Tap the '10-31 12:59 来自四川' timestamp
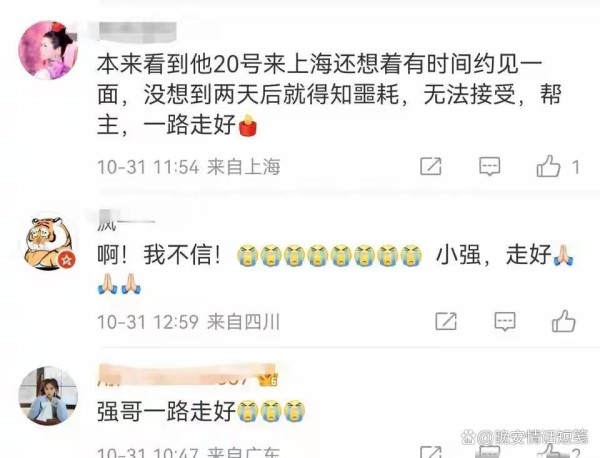This screenshot has width=600, height=458. (189, 322)
